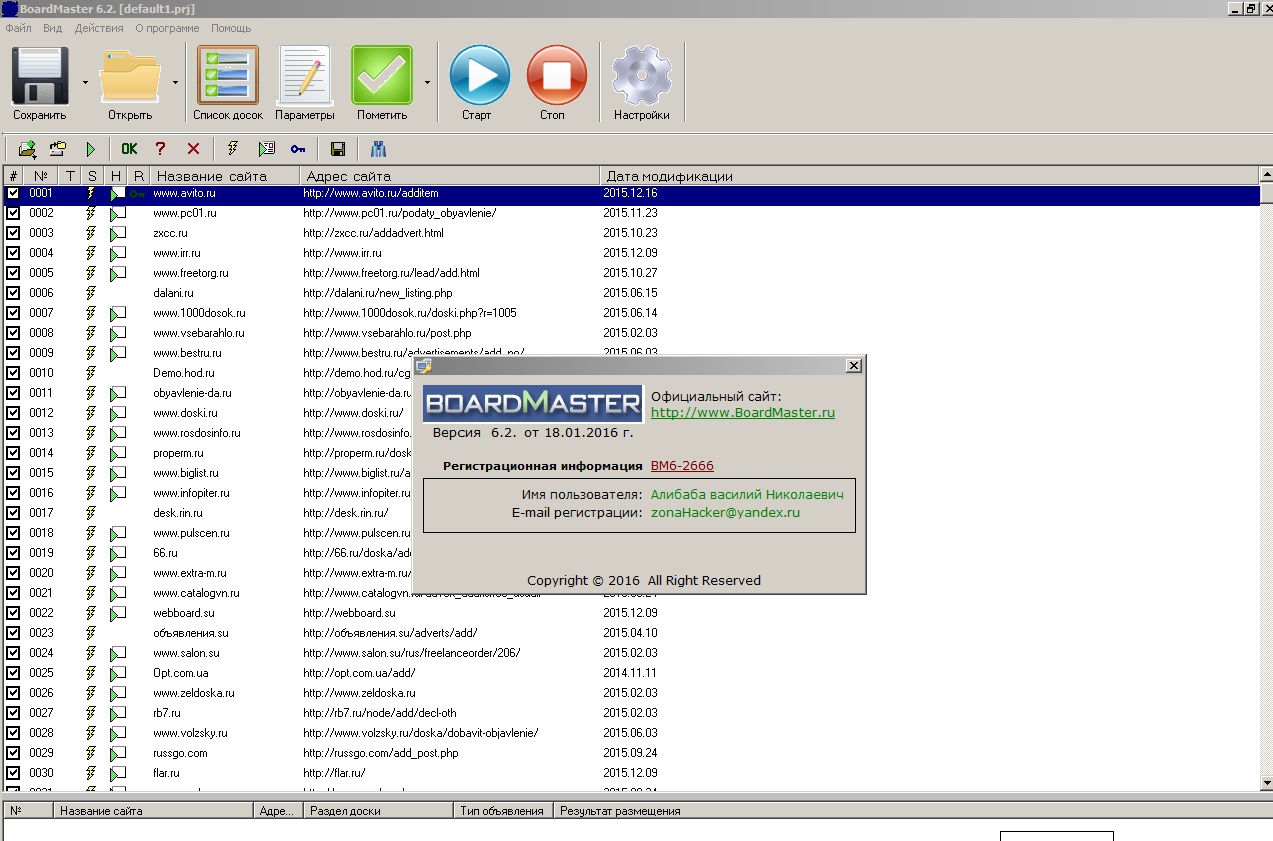Viewport: 1273px width, 841px height.
Task: Sort by Название сайта column header
Action: [225, 176]
